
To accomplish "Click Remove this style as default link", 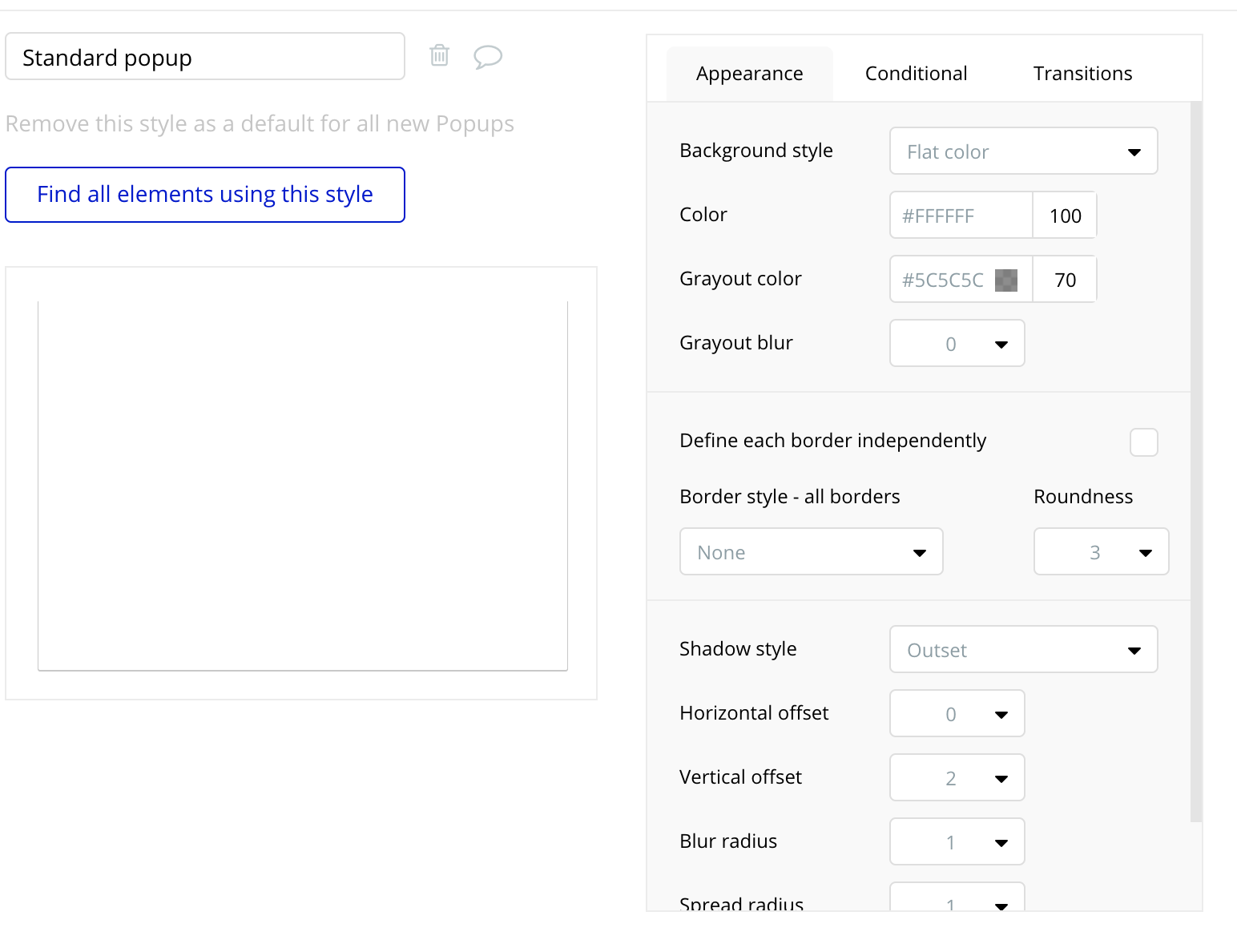I will (x=260, y=124).
